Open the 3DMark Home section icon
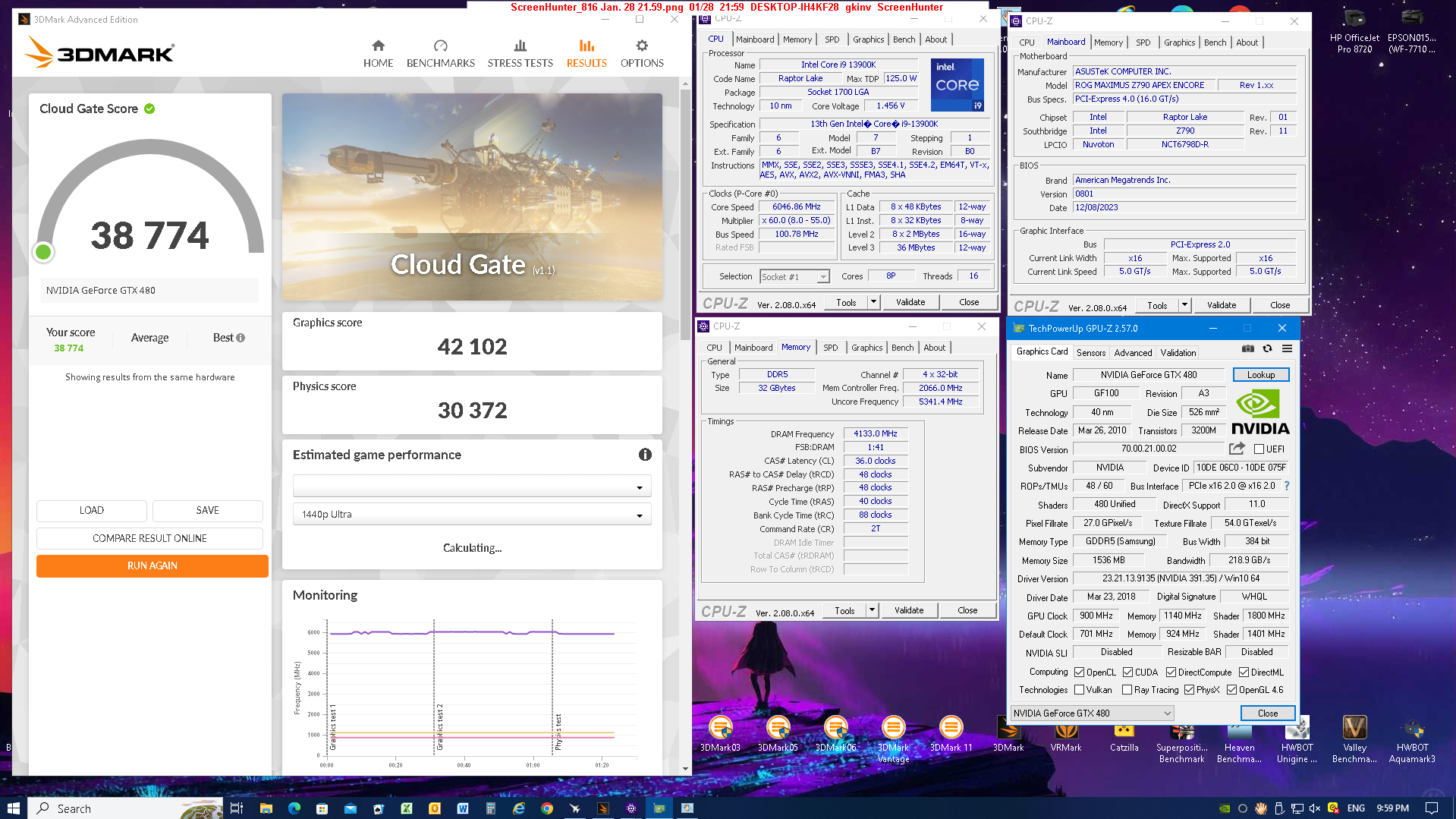This screenshot has height=819, width=1456. point(378,46)
